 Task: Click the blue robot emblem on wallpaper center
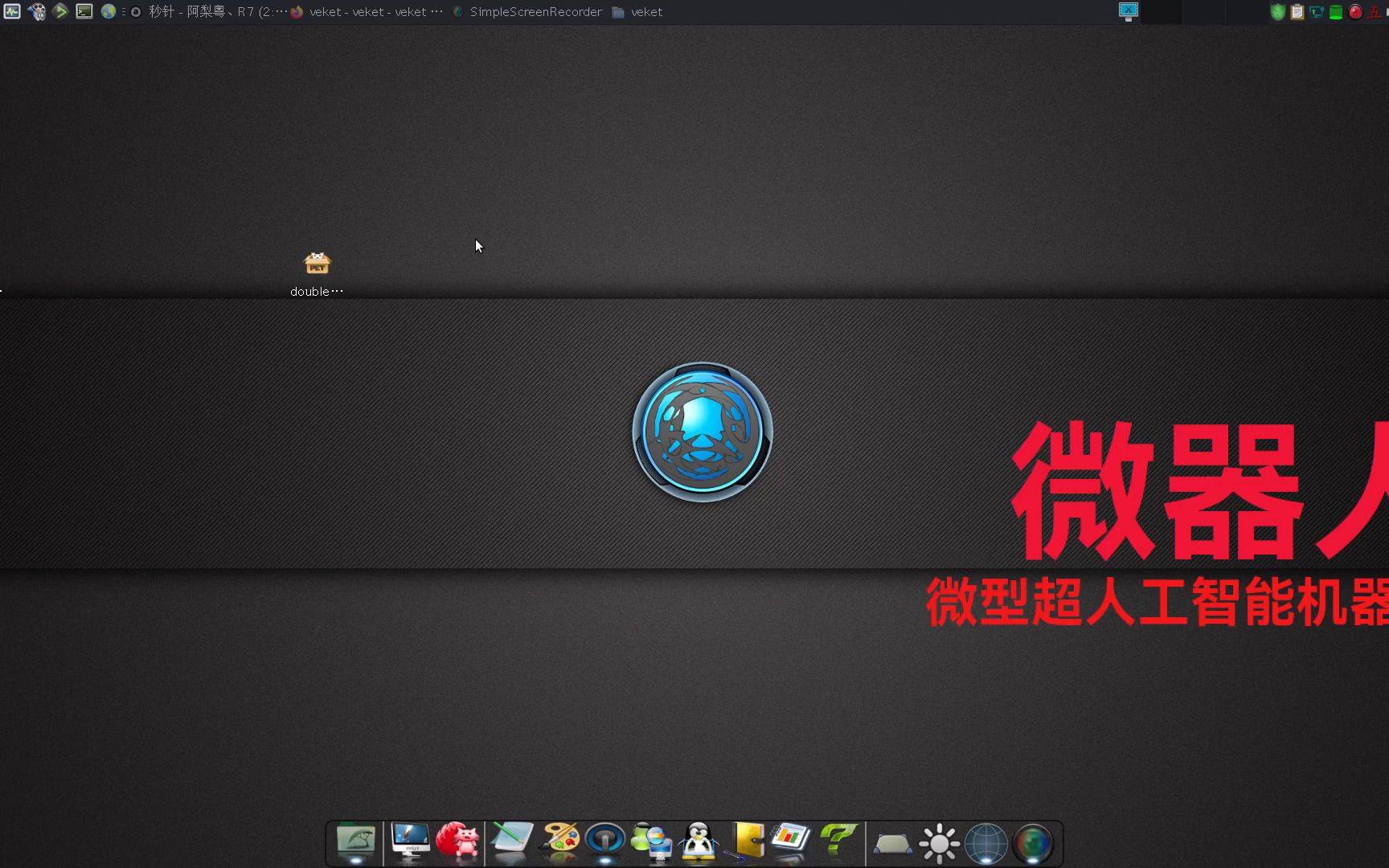pos(703,432)
